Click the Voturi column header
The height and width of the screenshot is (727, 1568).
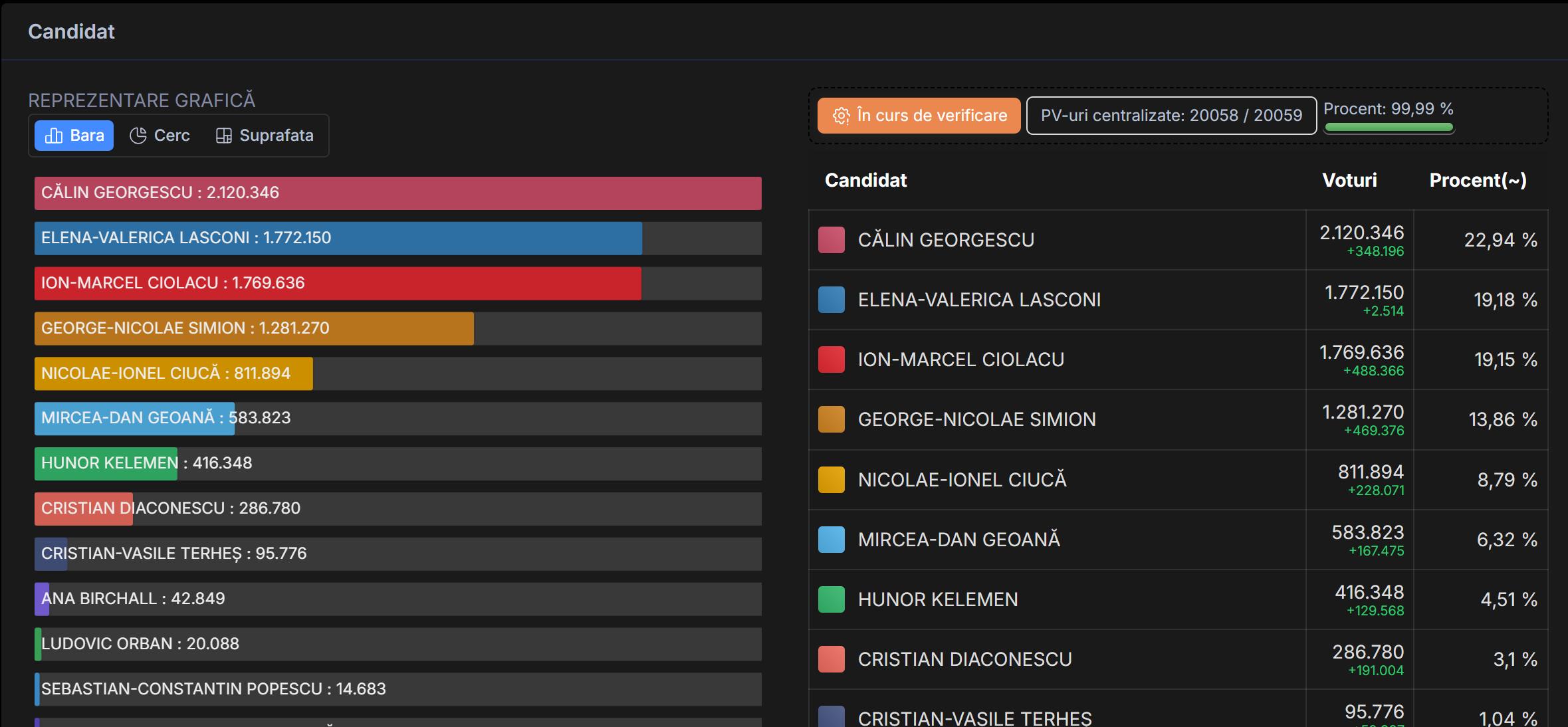click(1349, 180)
